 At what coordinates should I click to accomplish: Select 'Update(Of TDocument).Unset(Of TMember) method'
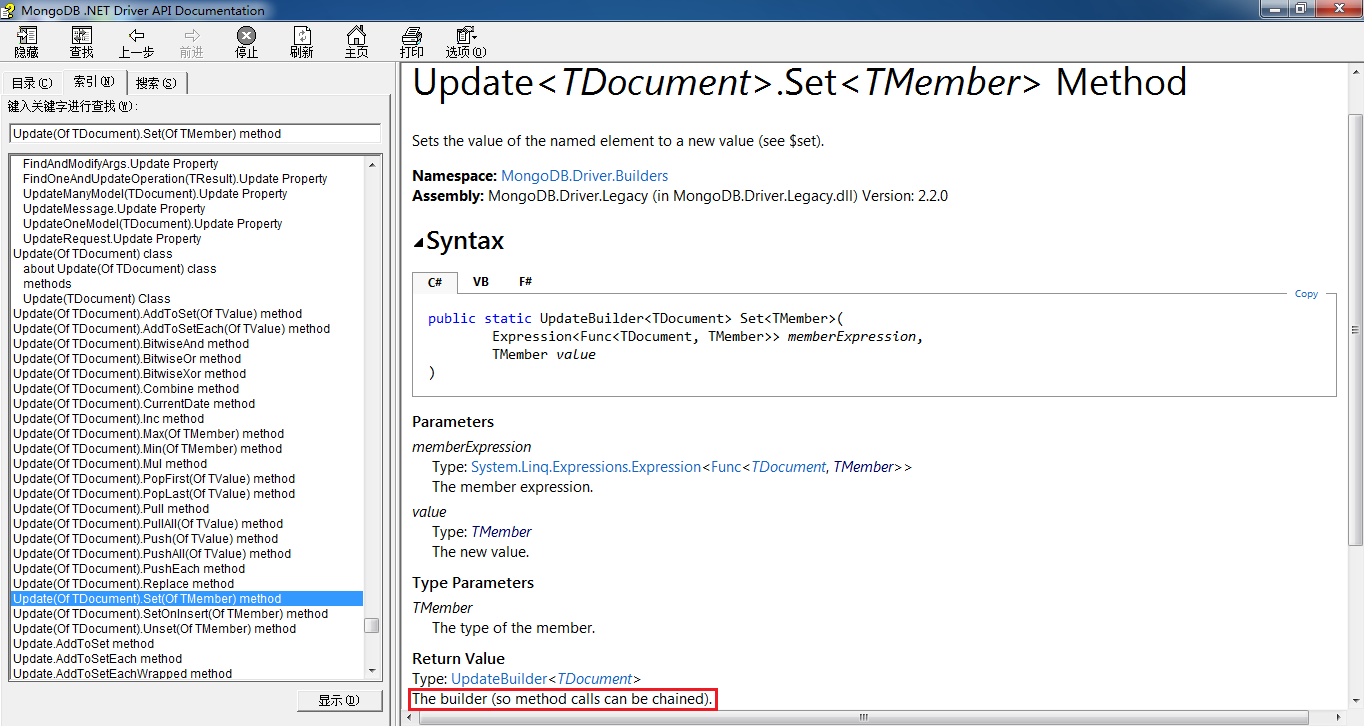(154, 629)
